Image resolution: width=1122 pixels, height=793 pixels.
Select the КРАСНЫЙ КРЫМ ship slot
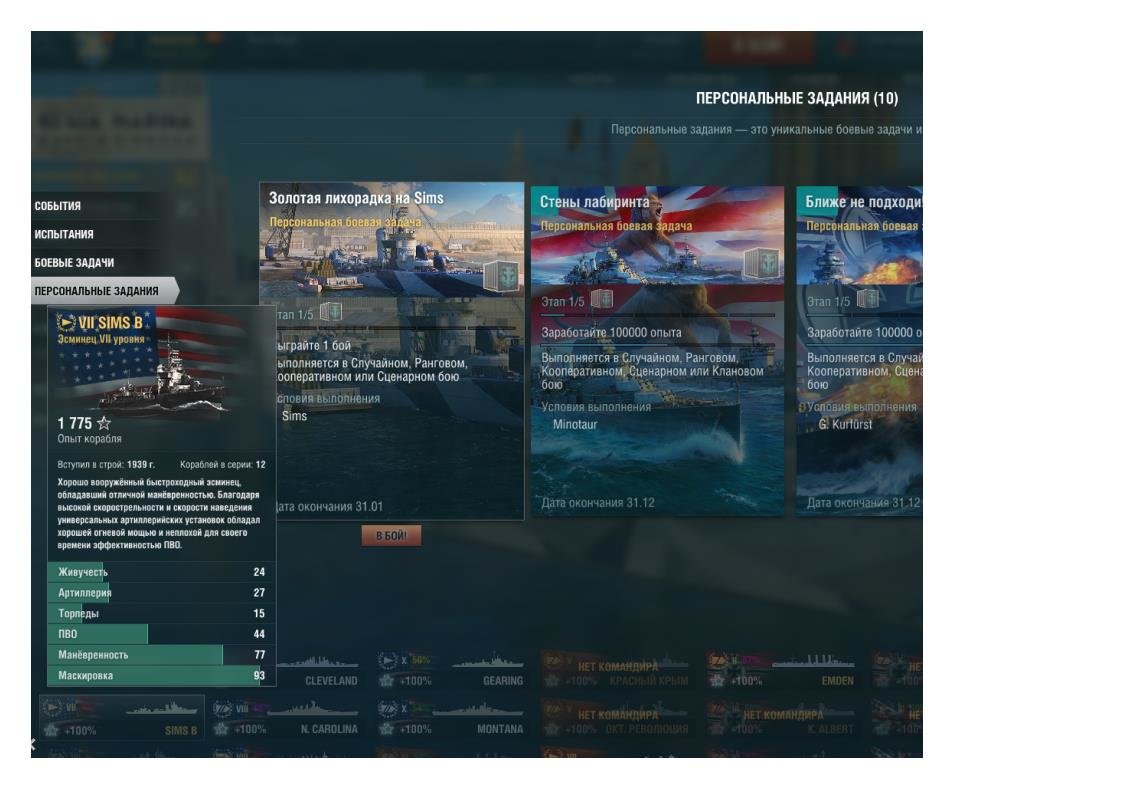point(616,671)
